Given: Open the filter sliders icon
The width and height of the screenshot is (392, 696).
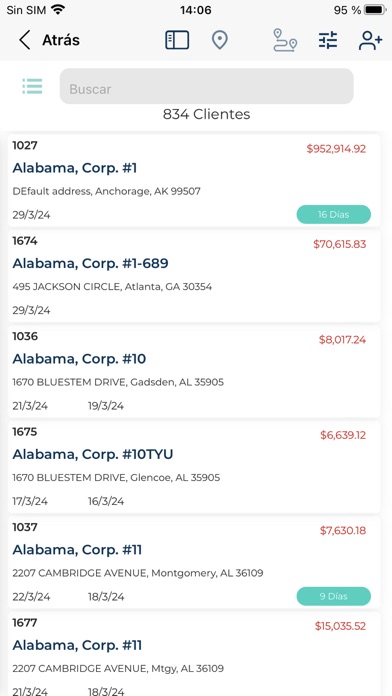Looking at the screenshot, I should tap(328, 40).
